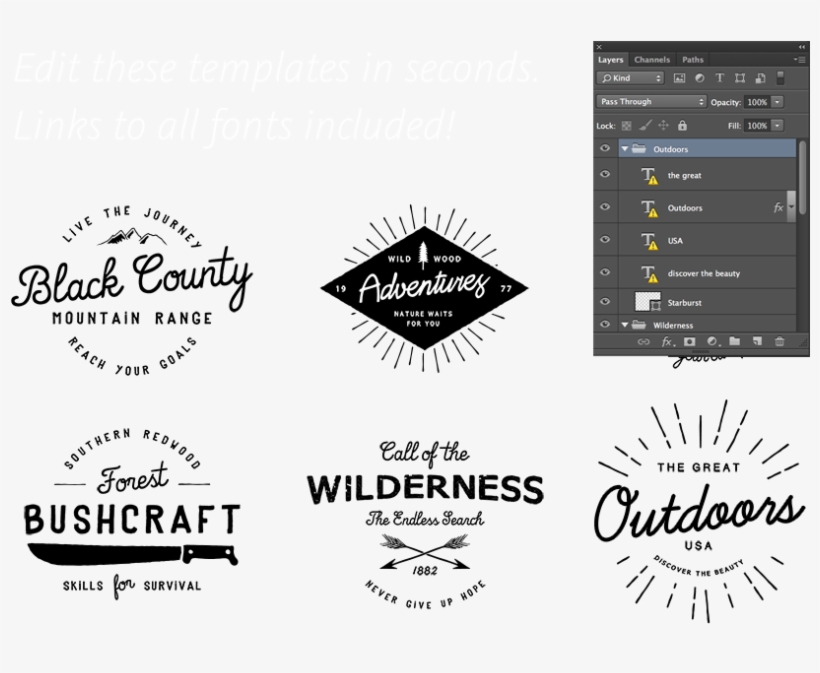
Task: Click Link layers icon at panel bottom
Action: (x=643, y=341)
